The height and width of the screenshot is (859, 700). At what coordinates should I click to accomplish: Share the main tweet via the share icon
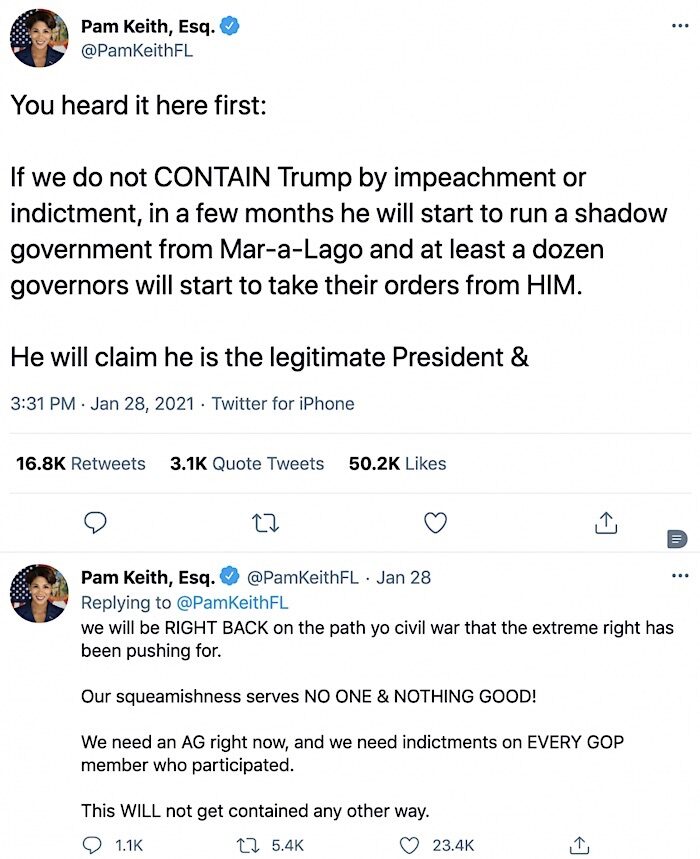[606, 523]
